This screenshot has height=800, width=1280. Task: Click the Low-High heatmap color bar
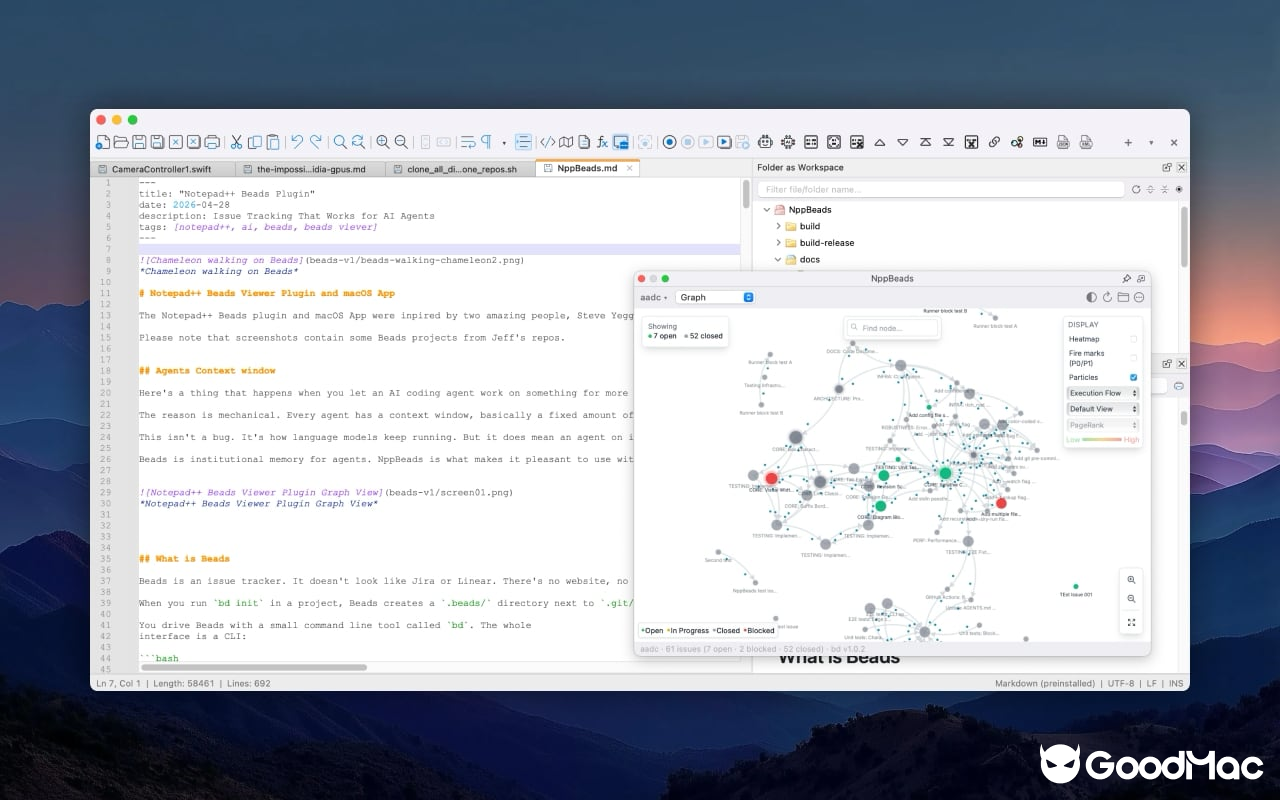tap(1103, 440)
